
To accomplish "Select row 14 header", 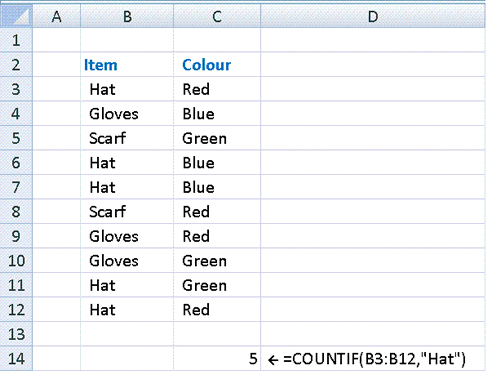I will coord(16,358).
